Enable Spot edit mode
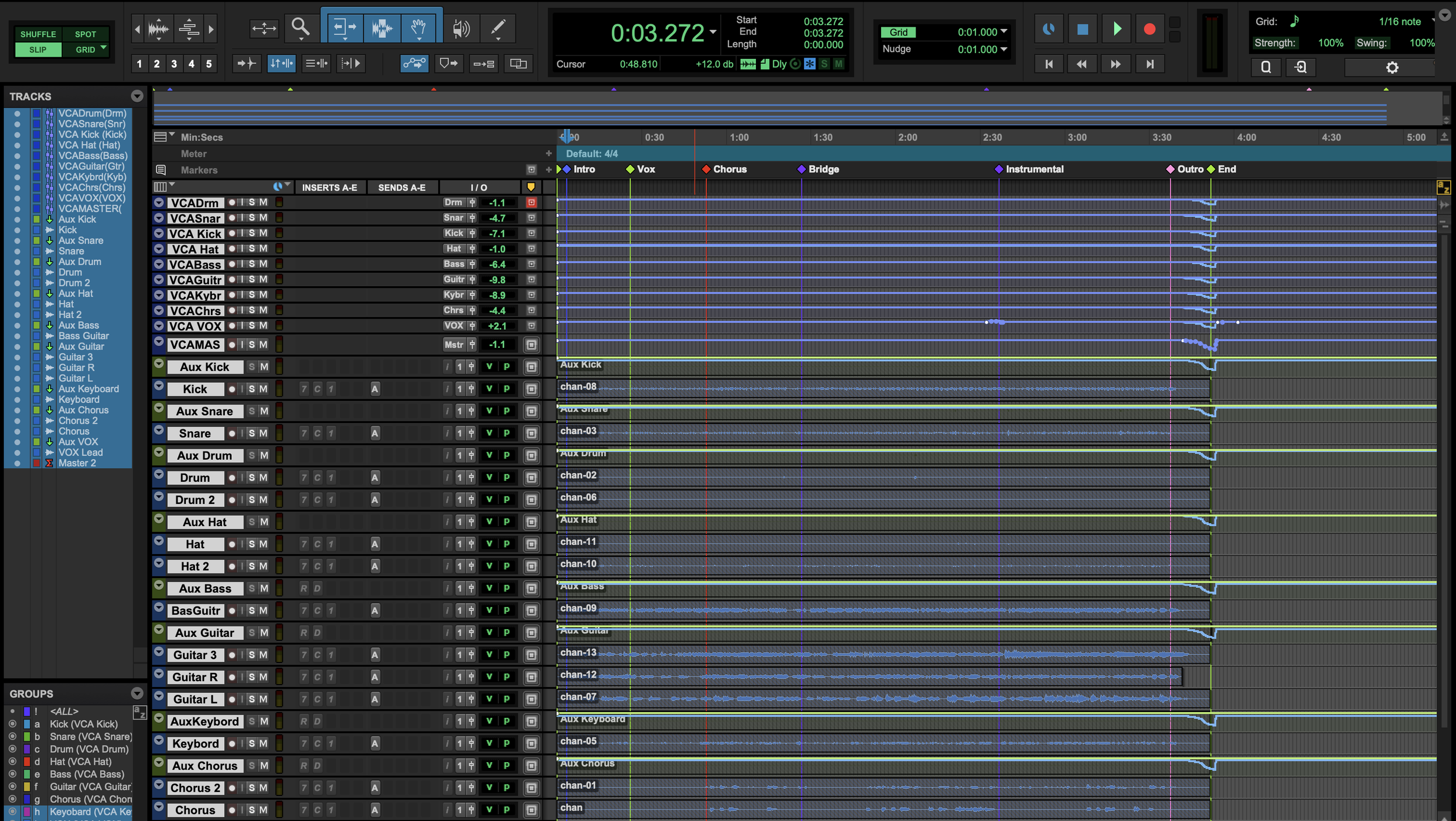Screen dimensions: 1456x821 (x=86, y=34)
